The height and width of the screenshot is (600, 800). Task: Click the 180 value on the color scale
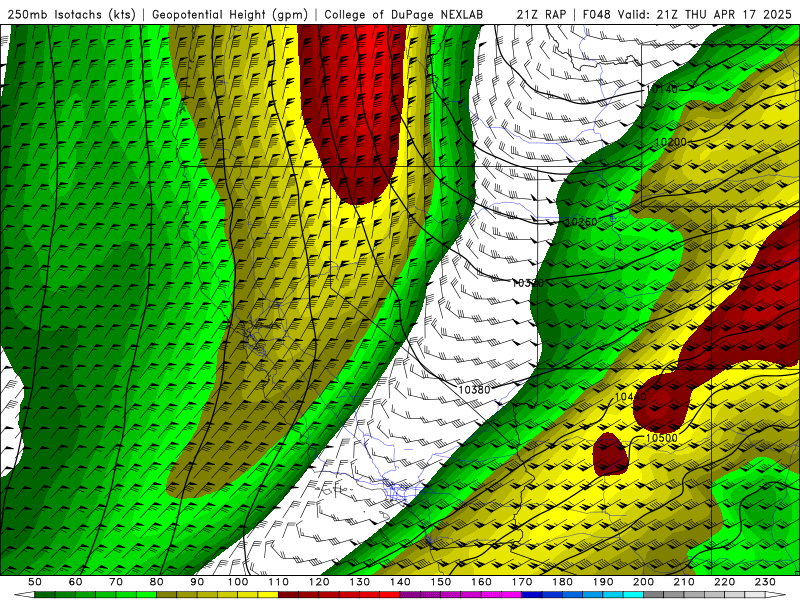coord(562,582)
